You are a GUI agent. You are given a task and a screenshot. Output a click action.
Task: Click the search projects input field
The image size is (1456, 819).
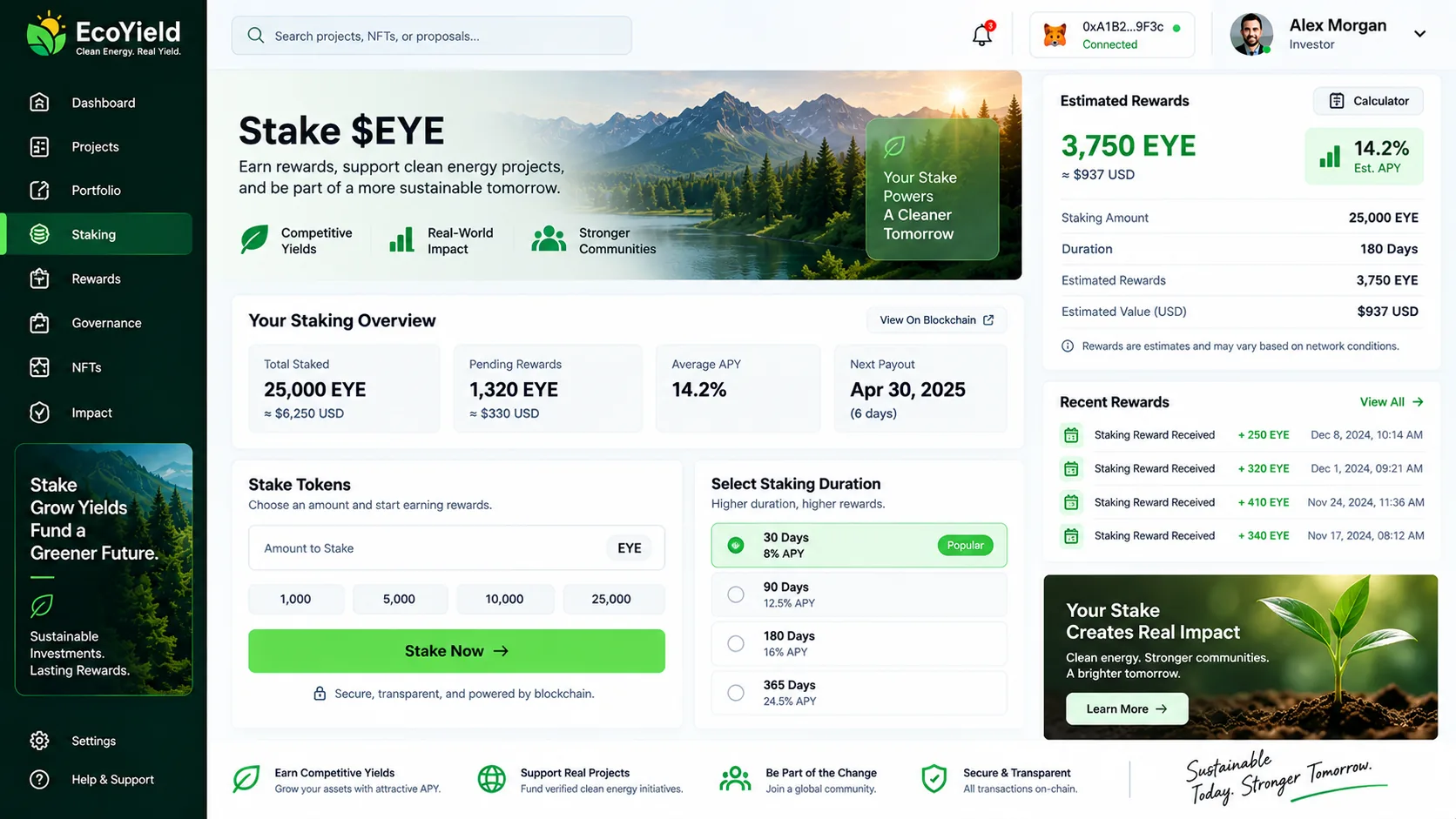432,36
